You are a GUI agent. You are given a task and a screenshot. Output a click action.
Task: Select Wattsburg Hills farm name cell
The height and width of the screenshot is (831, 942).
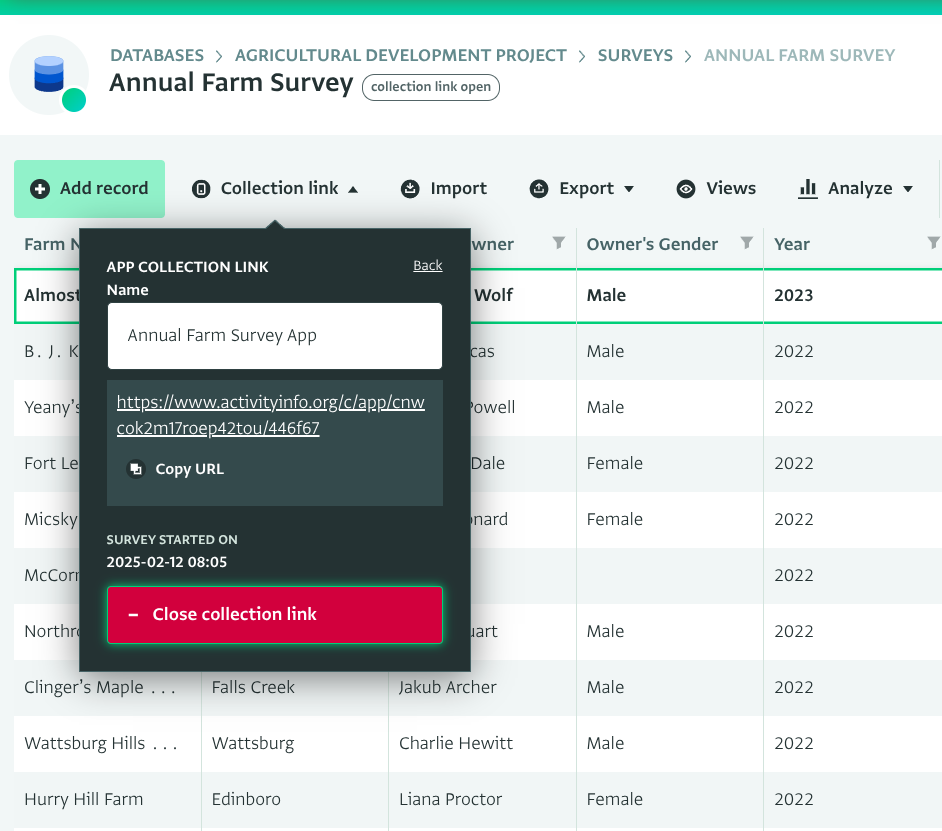tap(108, 743)
